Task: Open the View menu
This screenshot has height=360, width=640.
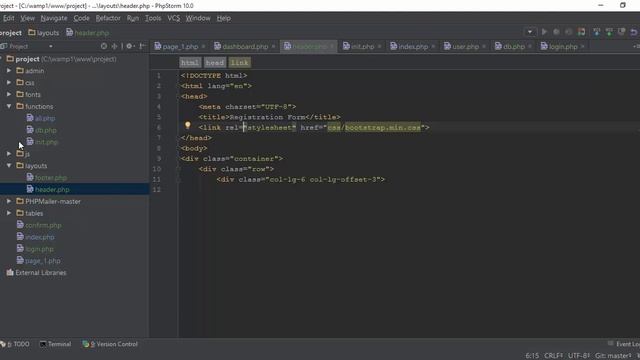Action: click(x=27, y=18)
